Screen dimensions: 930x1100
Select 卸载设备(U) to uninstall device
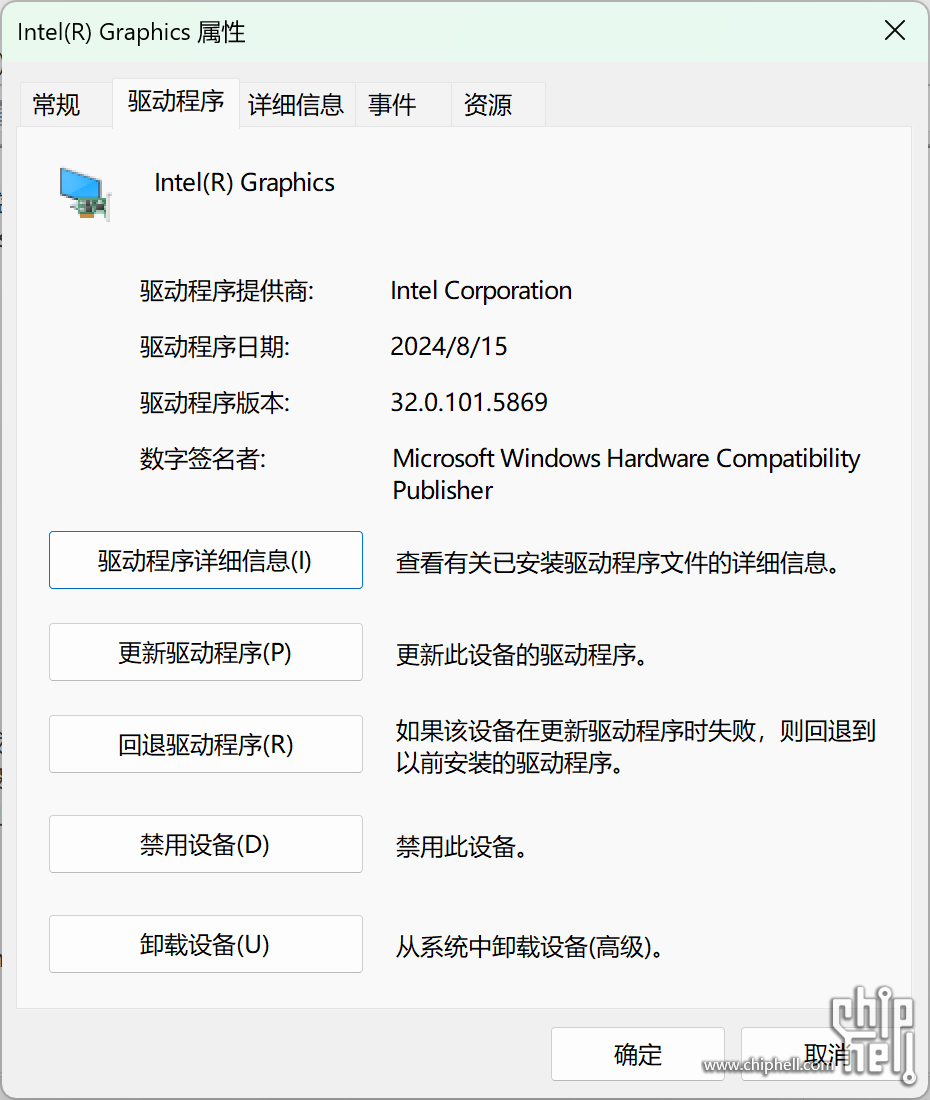pyautogui.click(x=205, y=944)
